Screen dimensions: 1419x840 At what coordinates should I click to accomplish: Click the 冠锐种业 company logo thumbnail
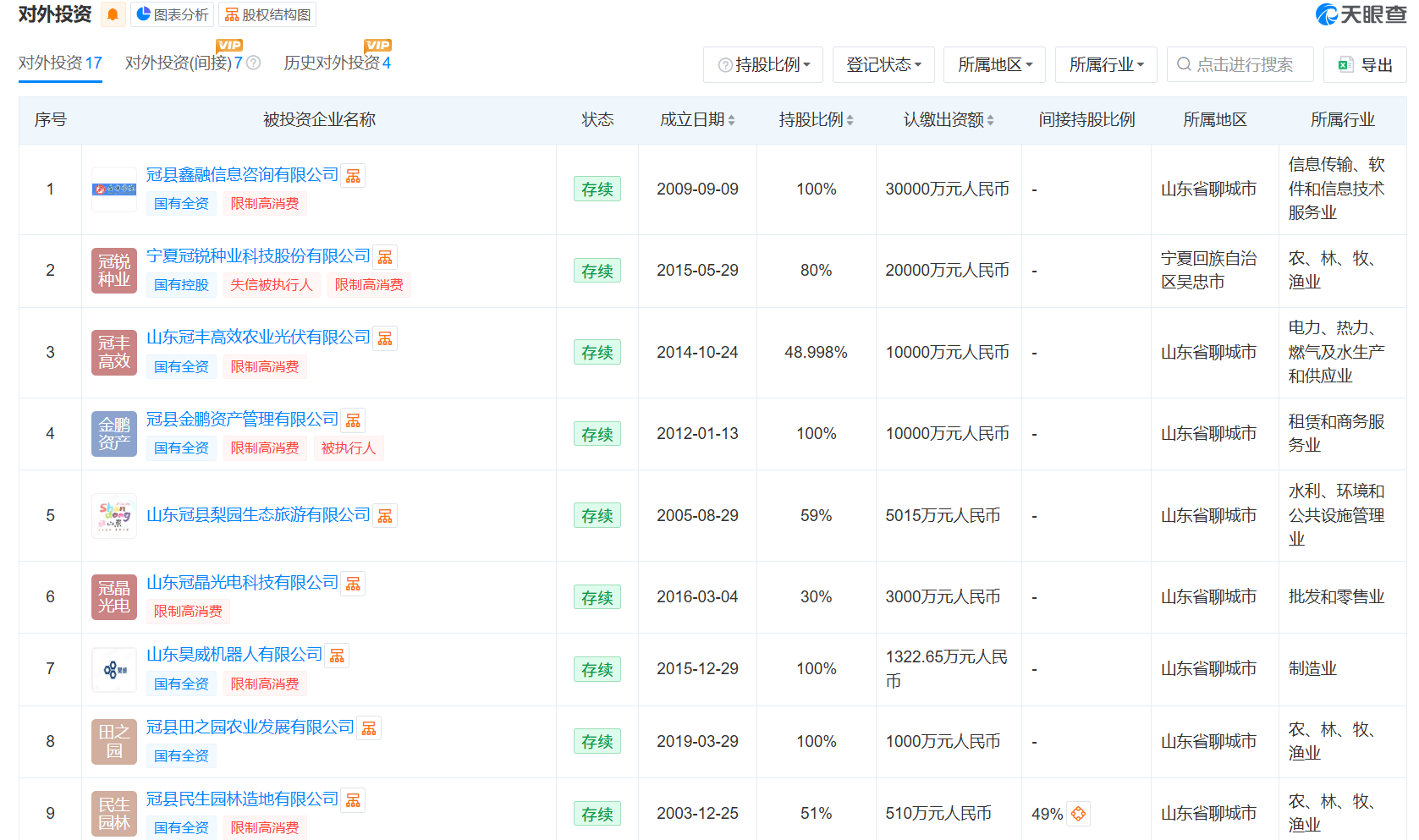point(114,271)
